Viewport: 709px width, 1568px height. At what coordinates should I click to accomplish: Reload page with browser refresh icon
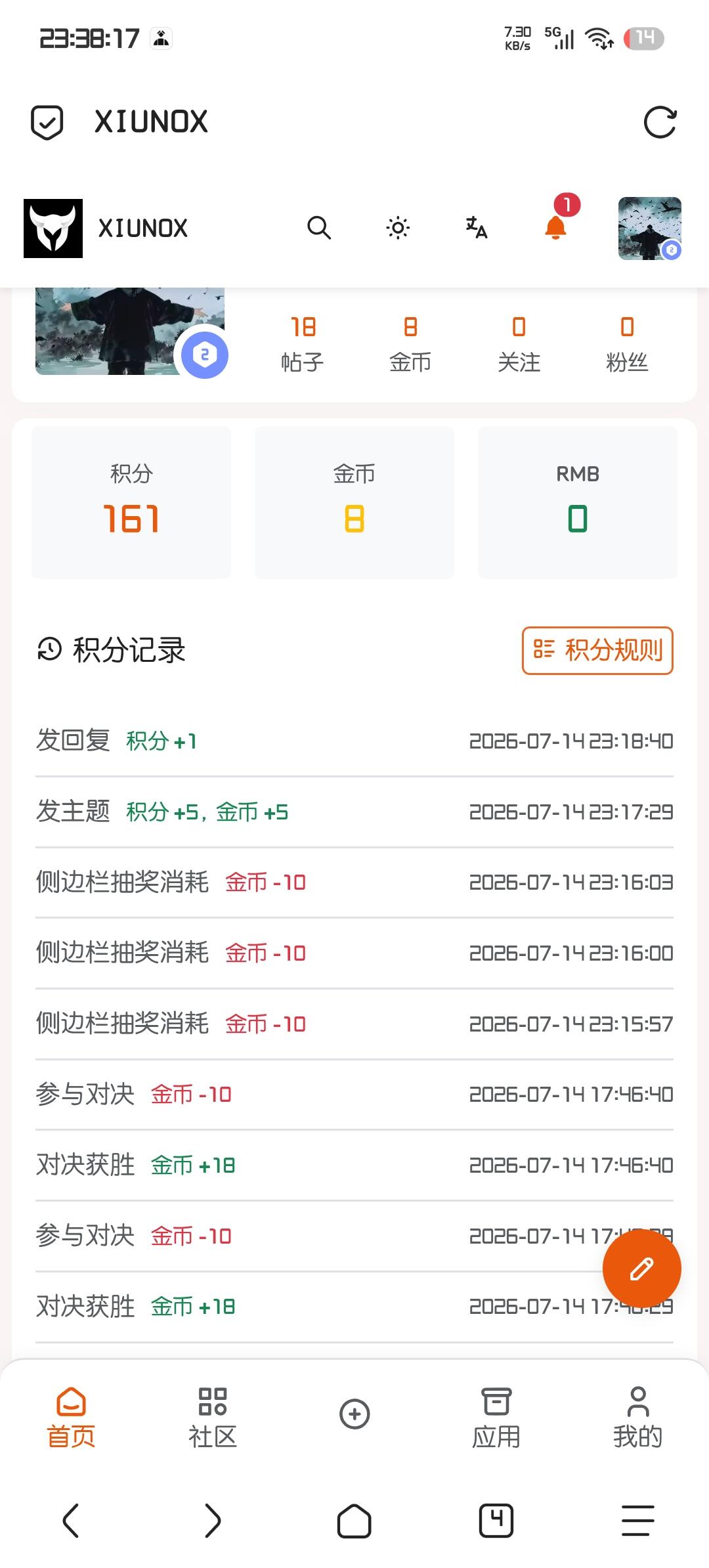point(660,122)
